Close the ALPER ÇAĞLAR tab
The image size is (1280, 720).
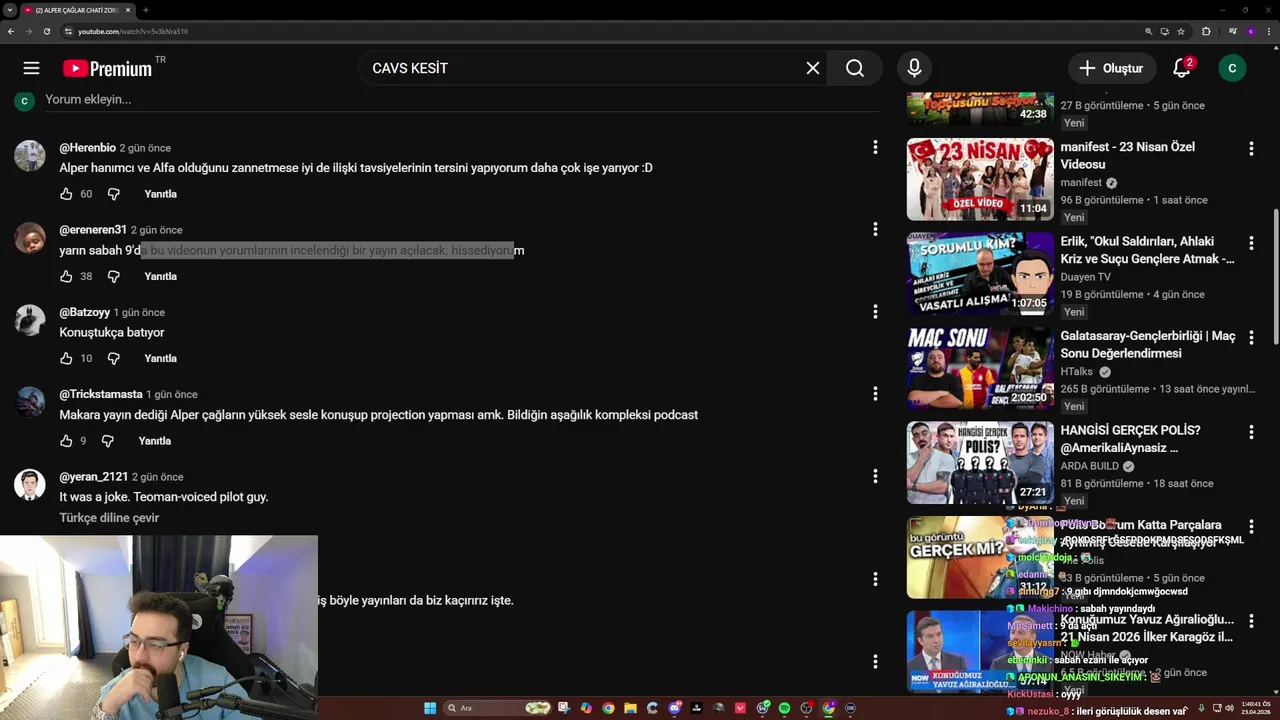129,10
